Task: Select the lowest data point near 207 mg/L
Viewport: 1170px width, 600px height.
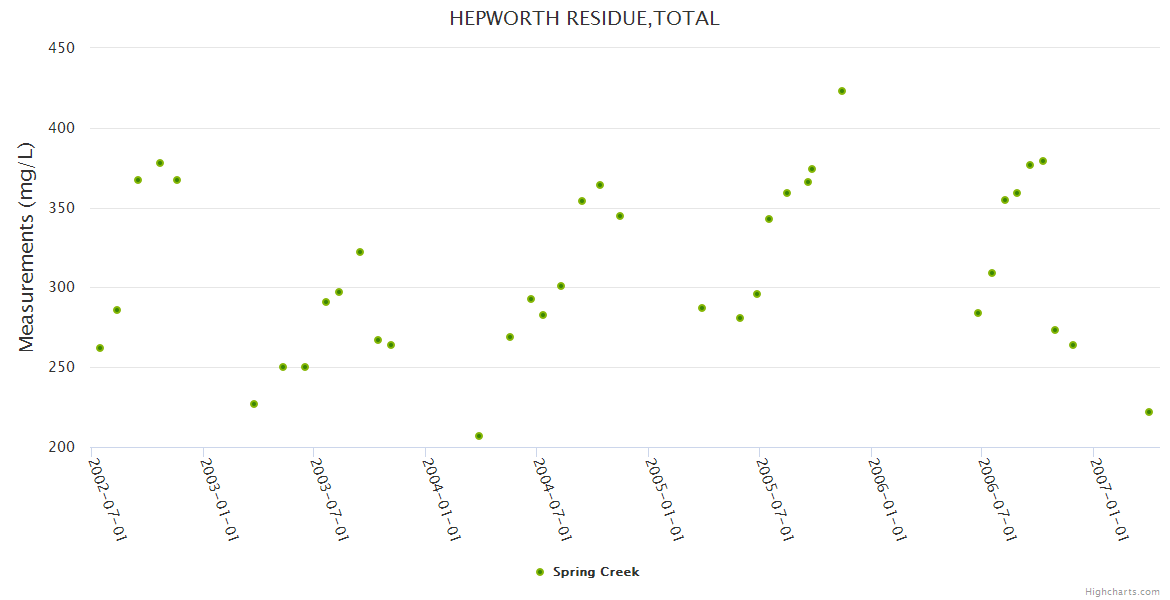Action: click(x=479, y=436)
